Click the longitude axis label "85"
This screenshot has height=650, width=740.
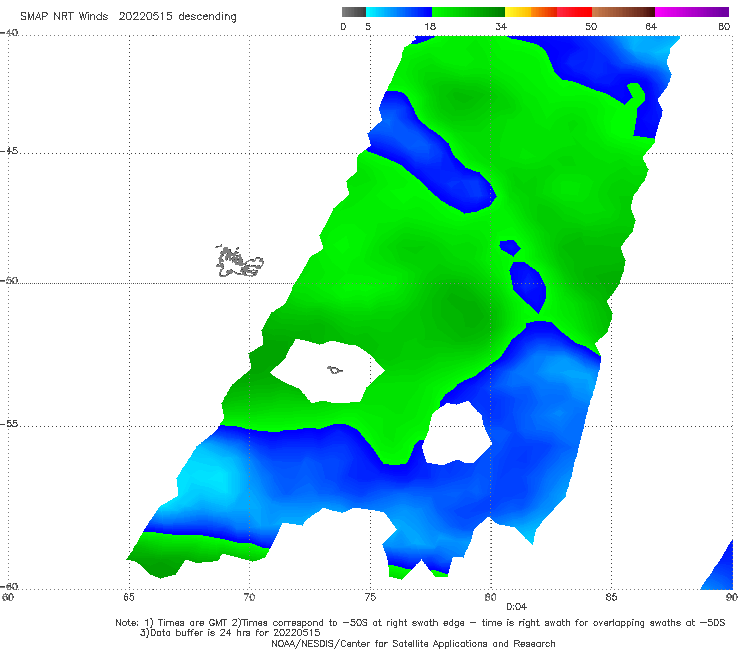(x=611, y=597)
